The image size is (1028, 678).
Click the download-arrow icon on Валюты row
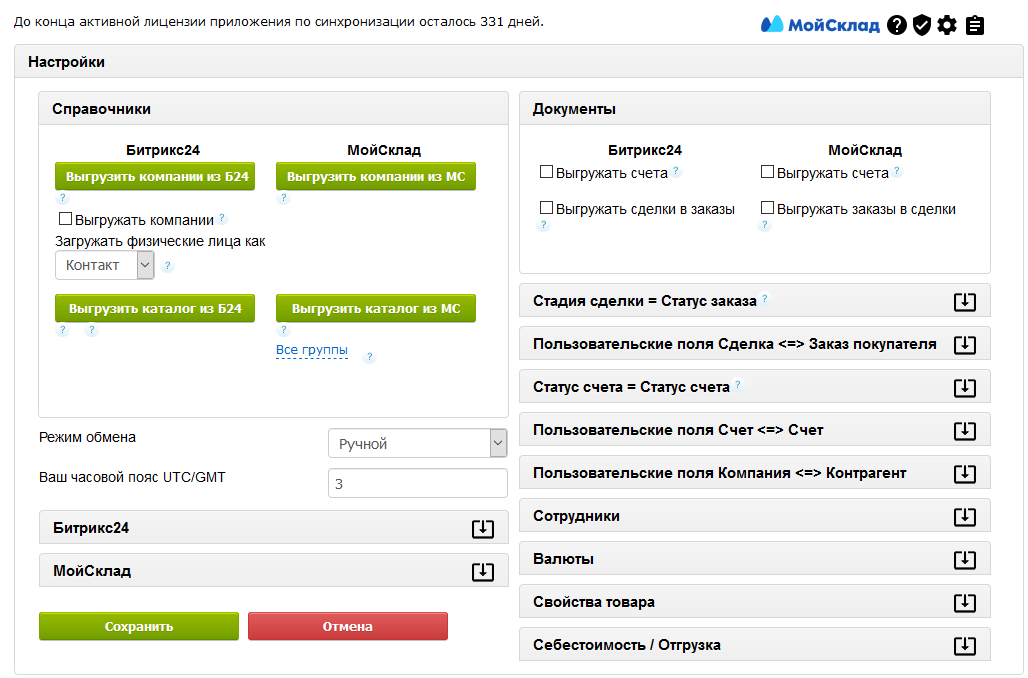click(964, 559)
